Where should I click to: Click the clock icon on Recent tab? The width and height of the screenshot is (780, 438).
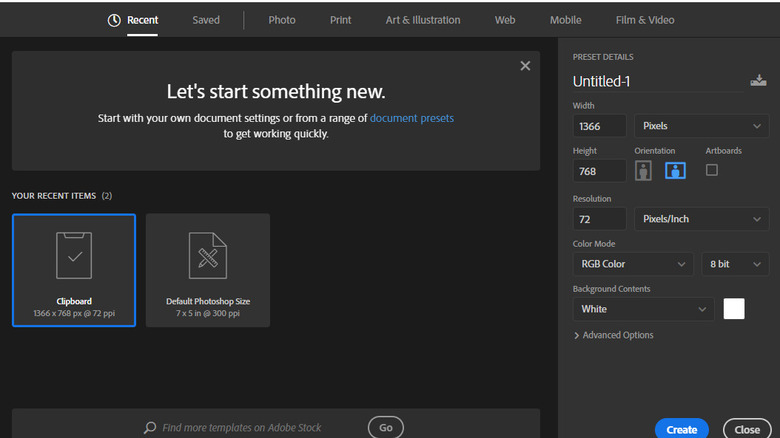click(114, 20)
